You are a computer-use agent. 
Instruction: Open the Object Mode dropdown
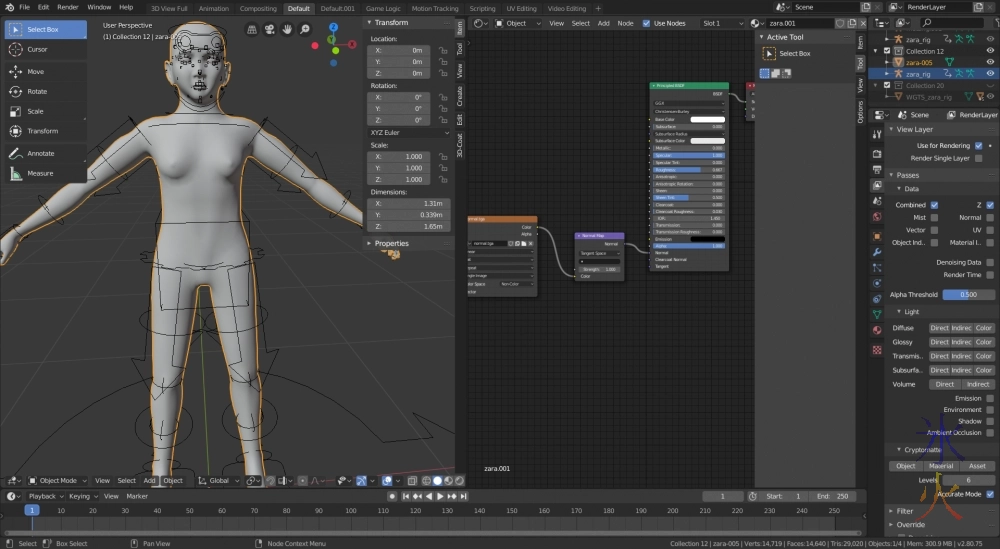coord(58,481)
